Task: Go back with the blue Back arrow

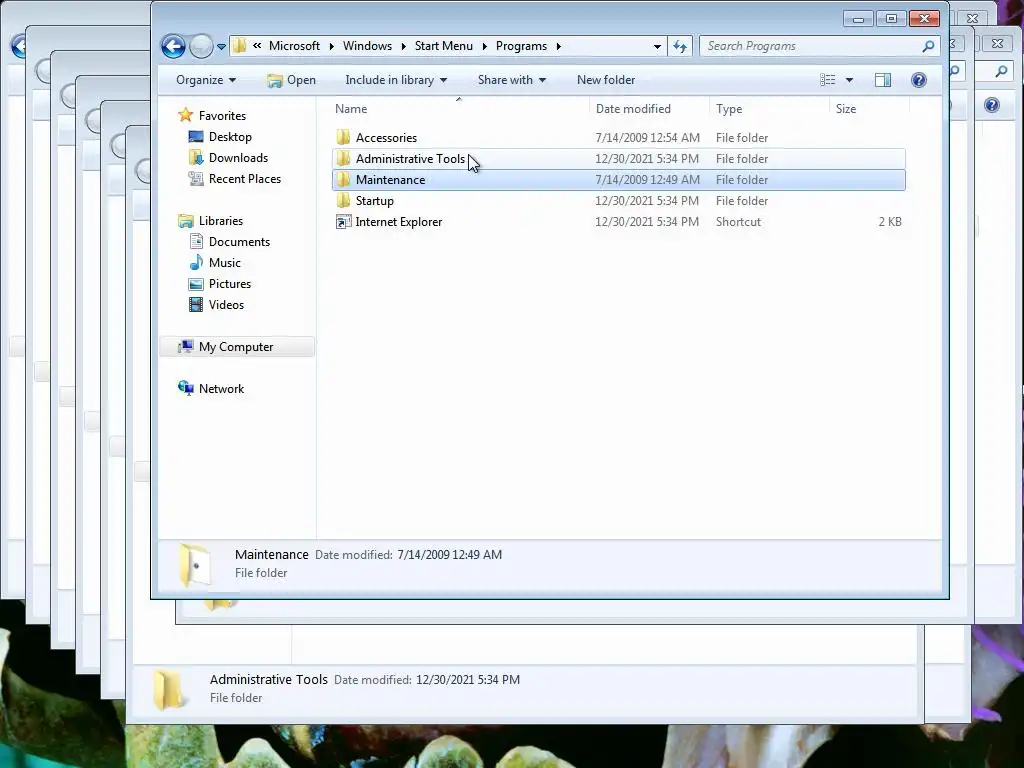Action: [173, 46]
